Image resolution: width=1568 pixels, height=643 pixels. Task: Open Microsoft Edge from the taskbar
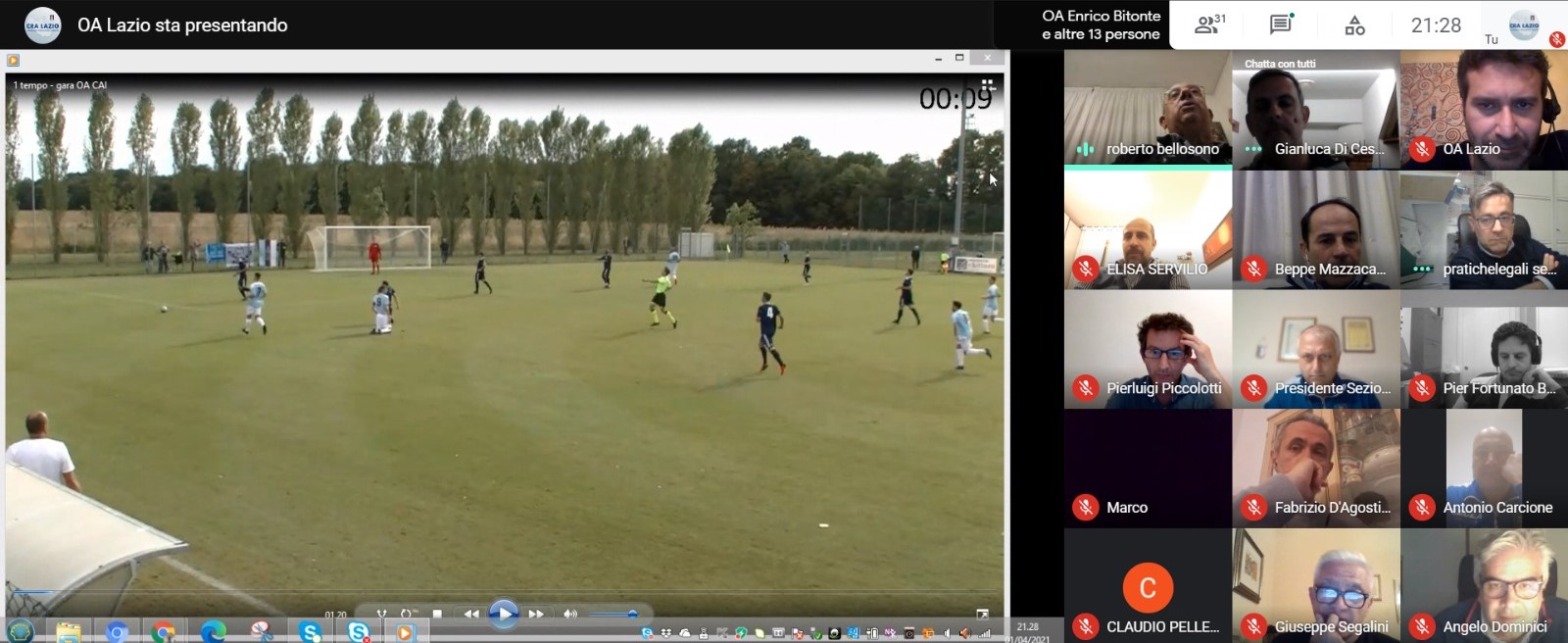tap(213, 632)
